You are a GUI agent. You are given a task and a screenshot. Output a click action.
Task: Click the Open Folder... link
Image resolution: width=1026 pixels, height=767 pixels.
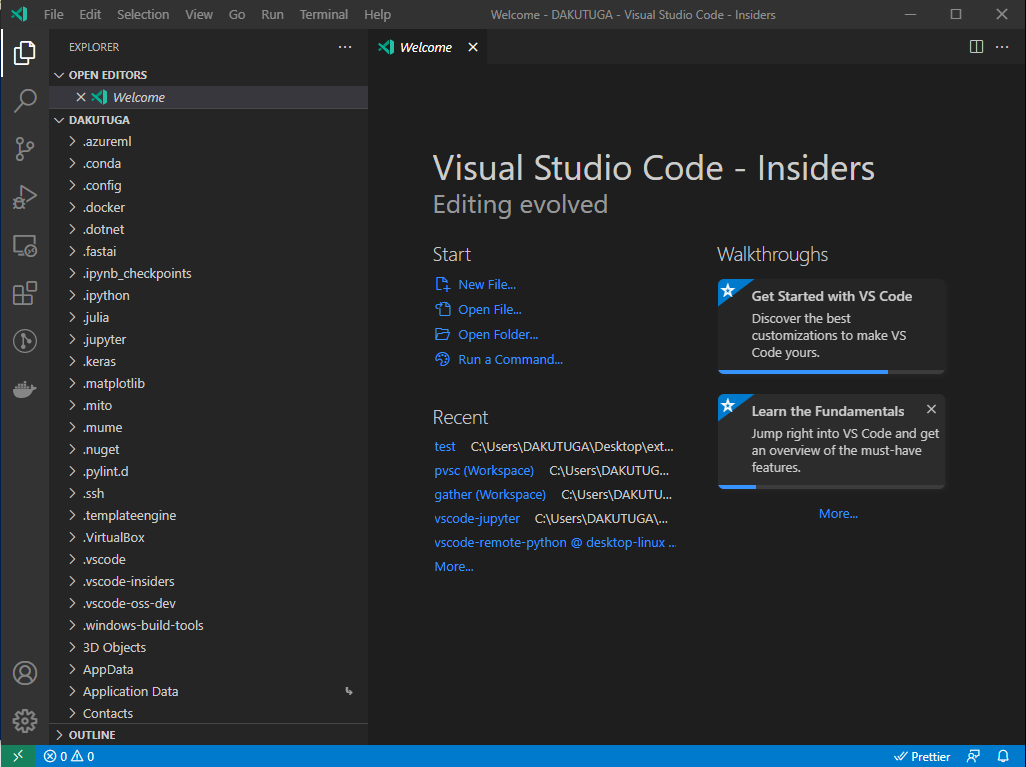click(497, 335)
